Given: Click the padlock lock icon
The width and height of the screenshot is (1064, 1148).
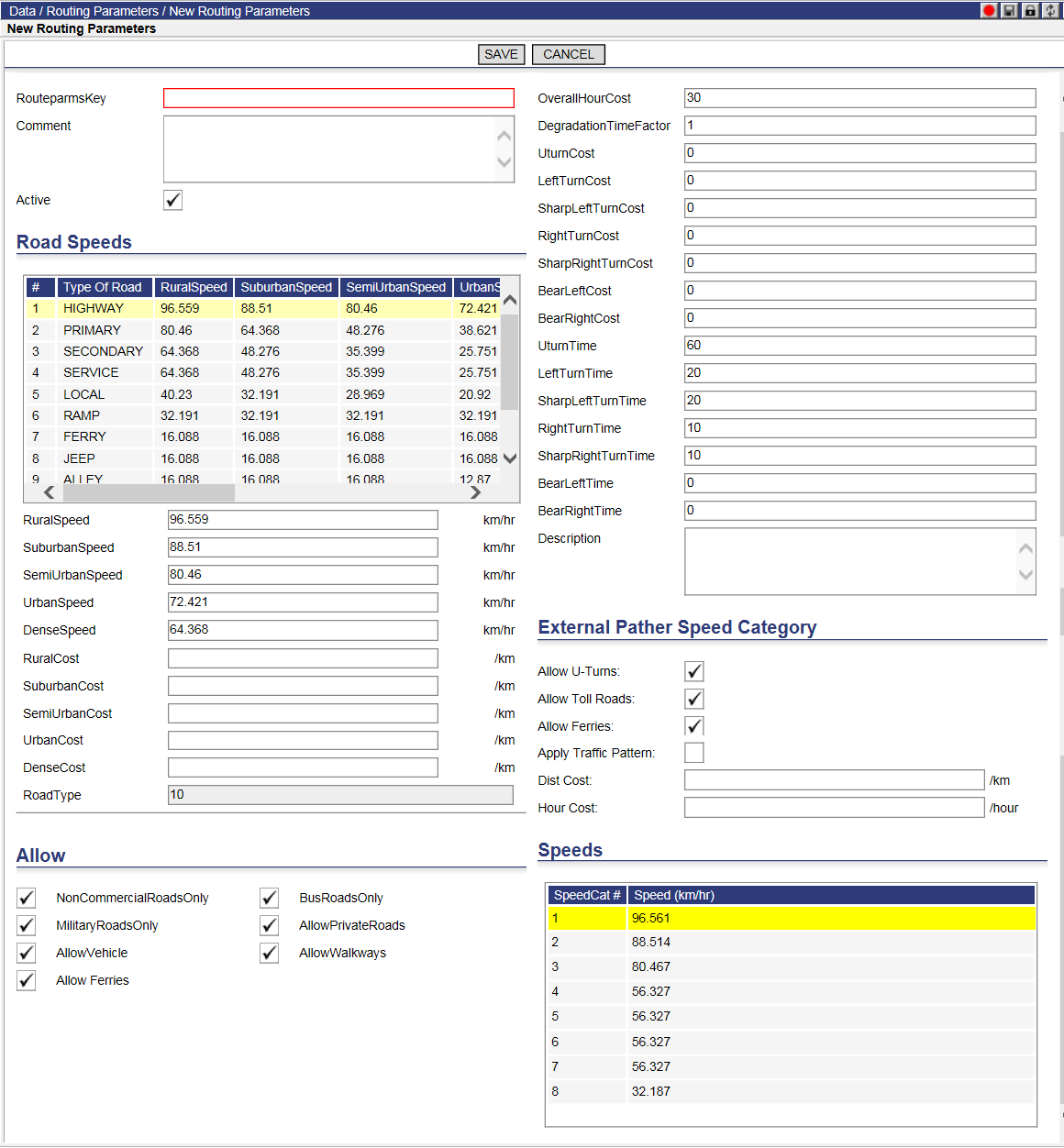Looking at the screenshot, I should (x=1030, y=10).
